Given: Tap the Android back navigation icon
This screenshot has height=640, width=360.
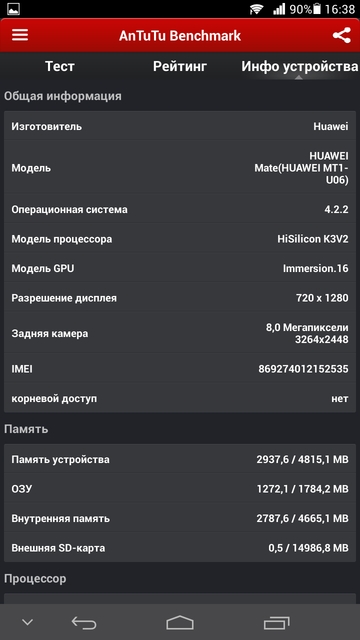Looking at the screenshot, I should point(84,622).
